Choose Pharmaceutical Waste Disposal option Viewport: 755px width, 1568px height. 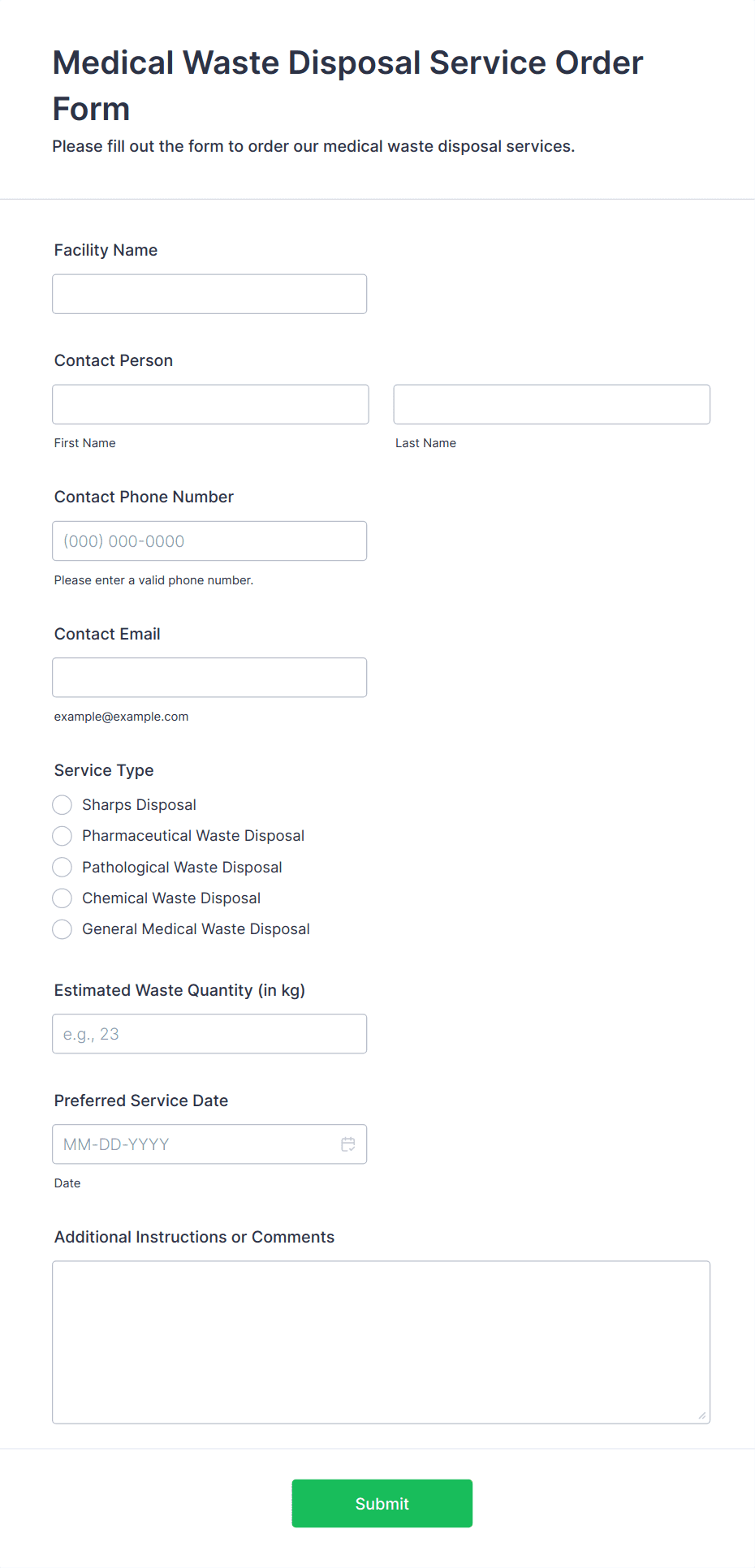tap(63, 836)
